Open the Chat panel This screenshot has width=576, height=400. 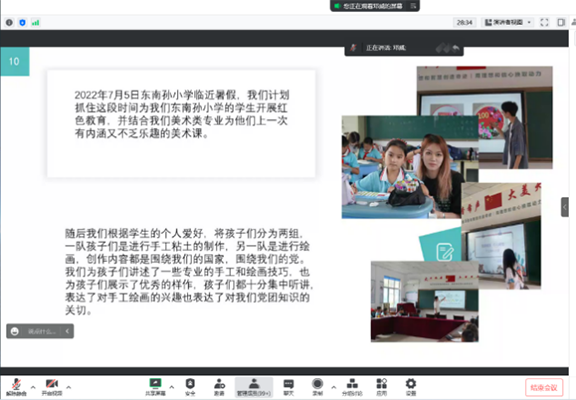point(289,386)
